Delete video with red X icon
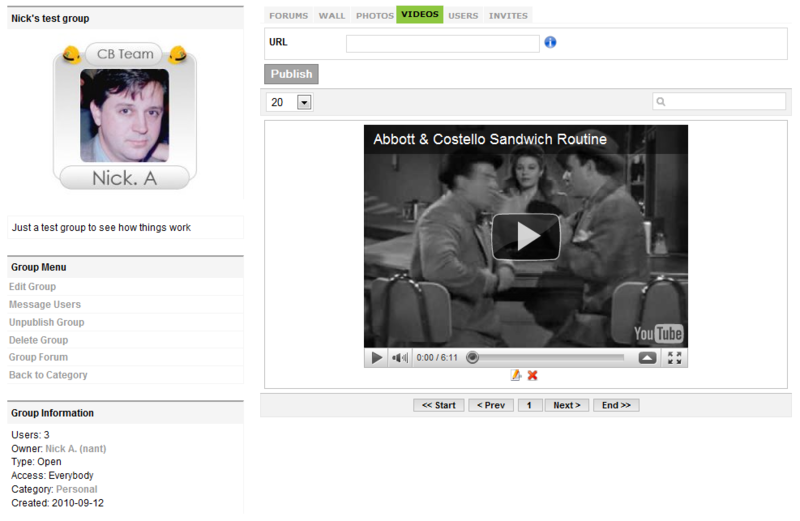Viewport: 800px width, 521px height. click(533, 376)
